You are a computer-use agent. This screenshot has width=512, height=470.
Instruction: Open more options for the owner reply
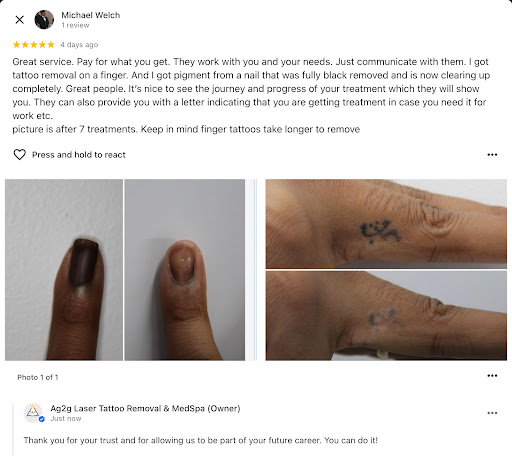[492, 413]
